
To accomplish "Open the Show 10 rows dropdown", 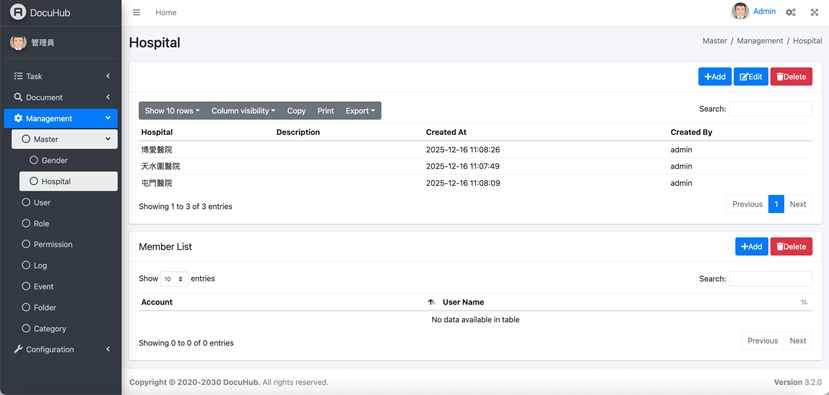I will 172,111.
